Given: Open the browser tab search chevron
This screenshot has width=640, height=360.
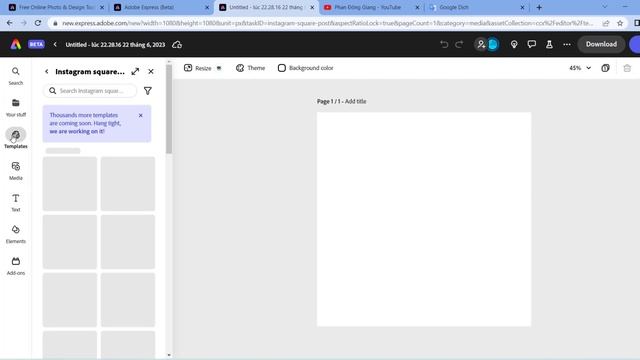Looking at the screenshot, I should 604,7.
